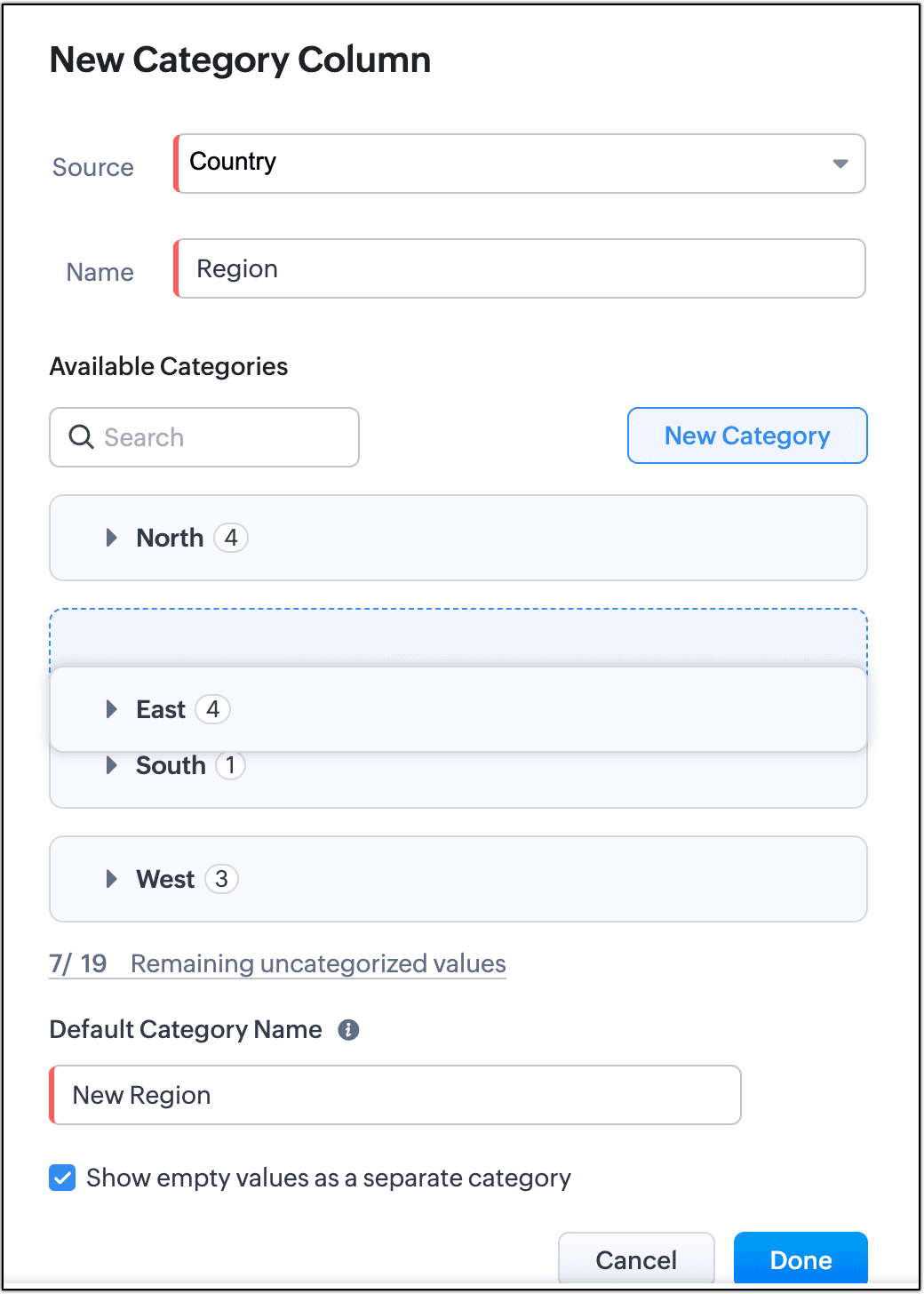
Task: Open the Source dropdown showing Country
Action: tap(520, 164)
